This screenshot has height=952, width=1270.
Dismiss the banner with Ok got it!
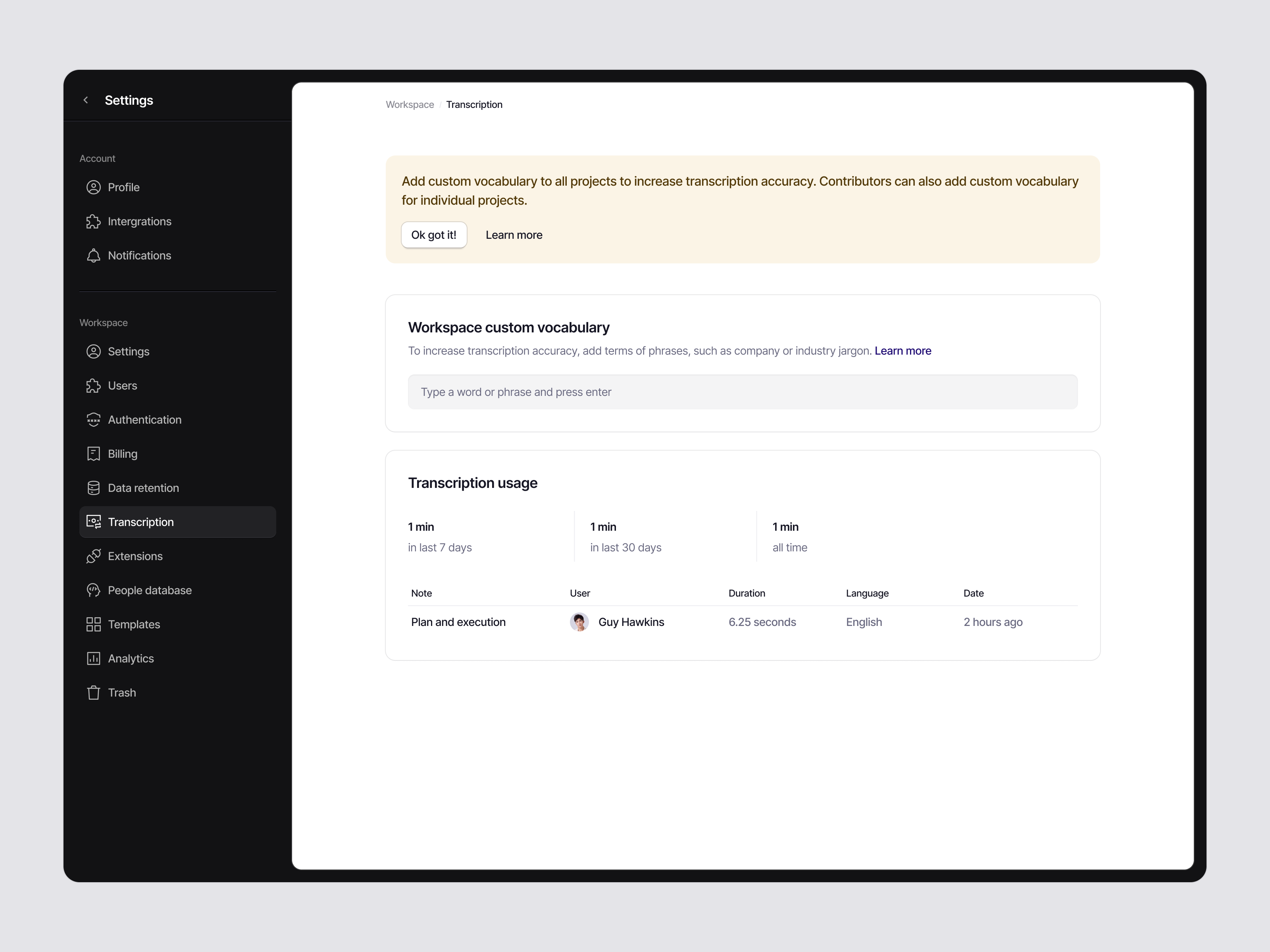pos(433,235)
